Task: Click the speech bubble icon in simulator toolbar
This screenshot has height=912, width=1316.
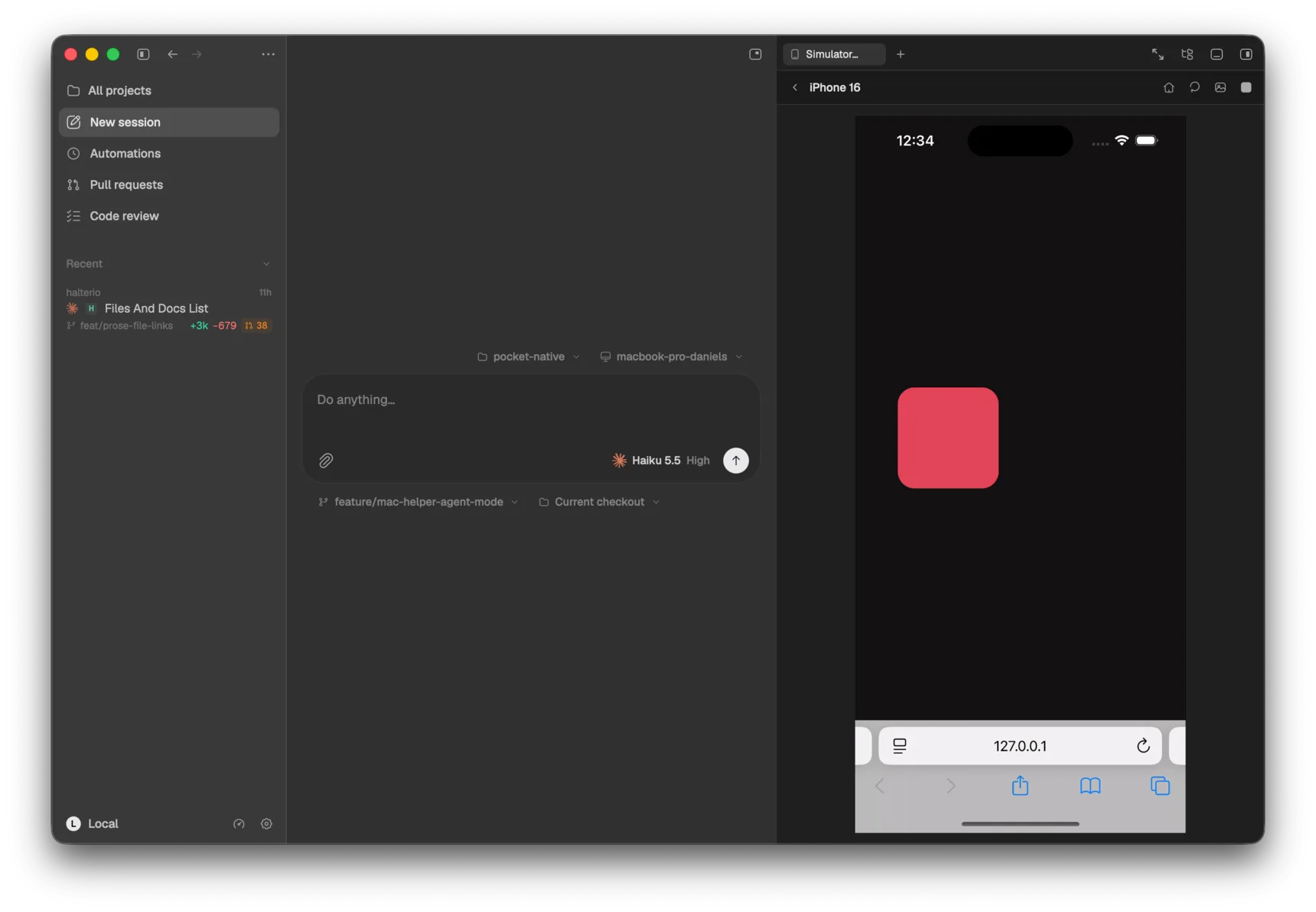Action: (1194, 87)
